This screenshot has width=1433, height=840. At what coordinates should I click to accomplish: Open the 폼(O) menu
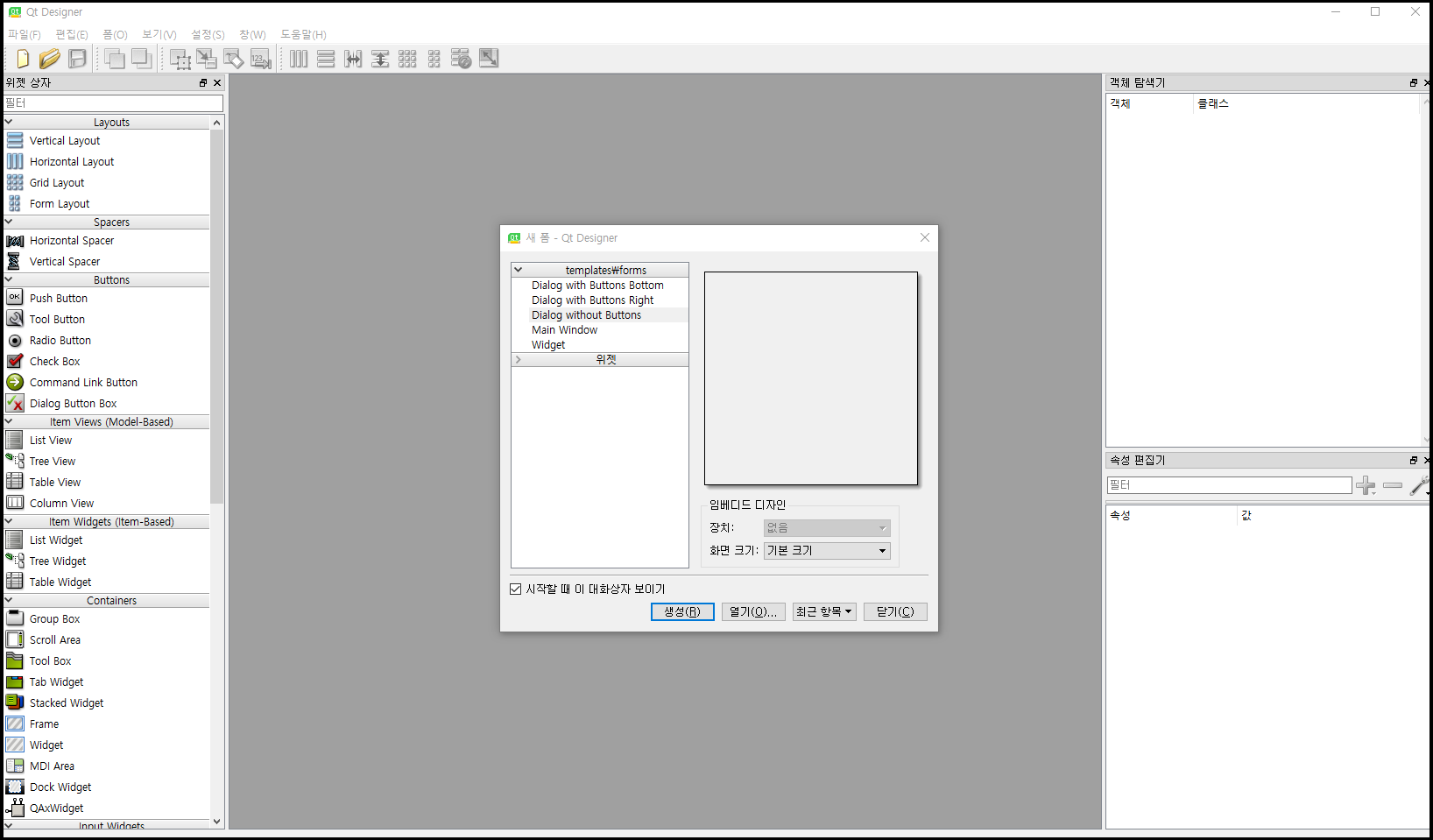tap(115, 34)
